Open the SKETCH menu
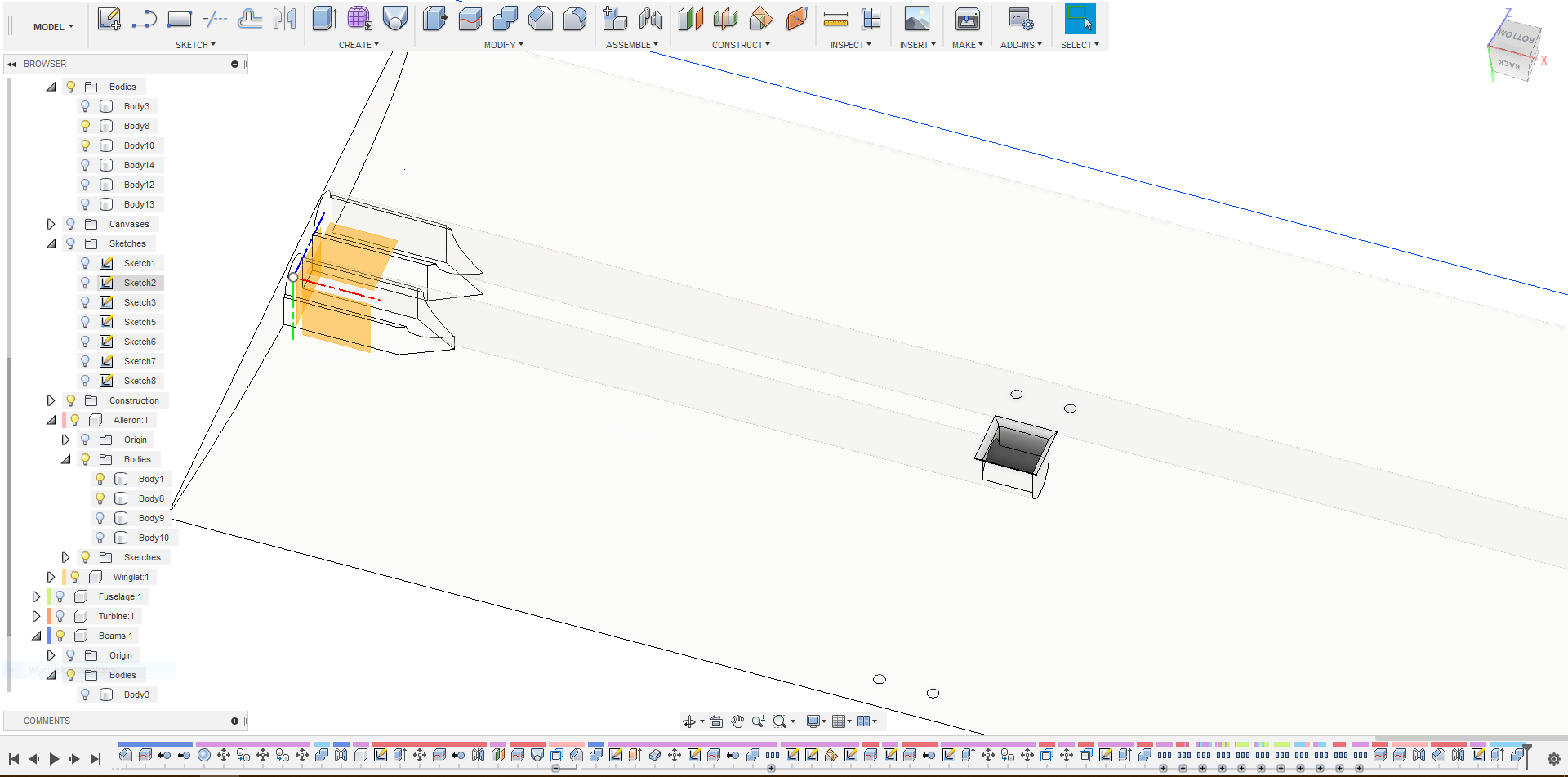 [195, 45]
